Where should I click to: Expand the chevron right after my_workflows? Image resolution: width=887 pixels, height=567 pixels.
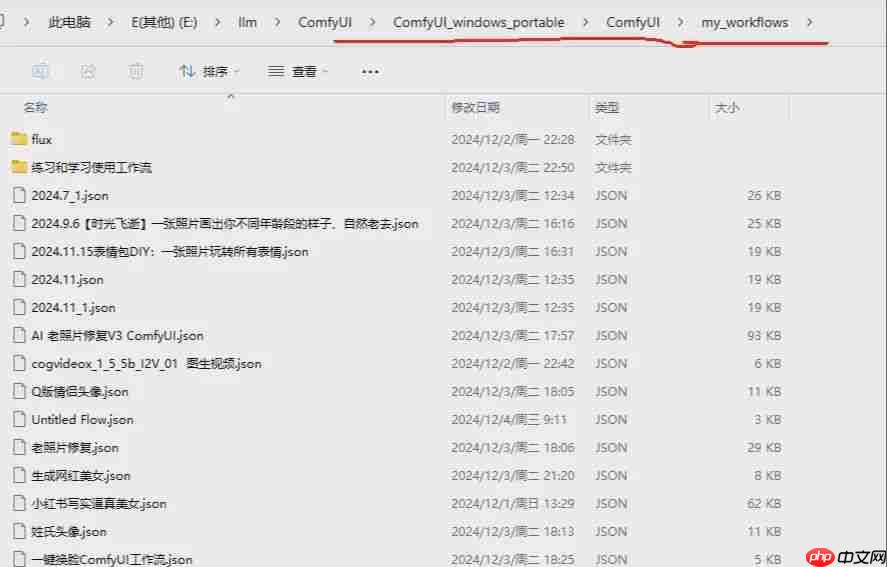[810, 23]
